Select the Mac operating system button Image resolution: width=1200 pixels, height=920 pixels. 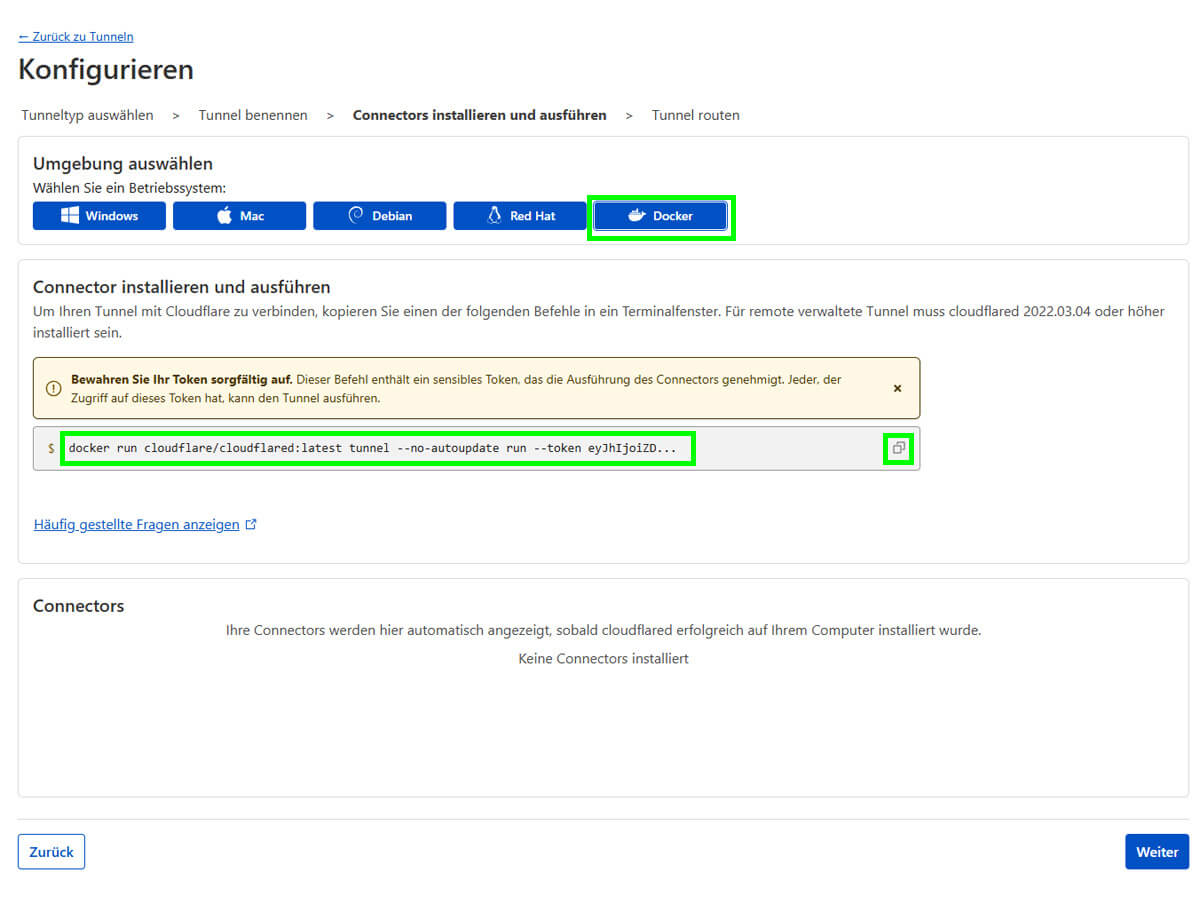(x=239, y=216)
